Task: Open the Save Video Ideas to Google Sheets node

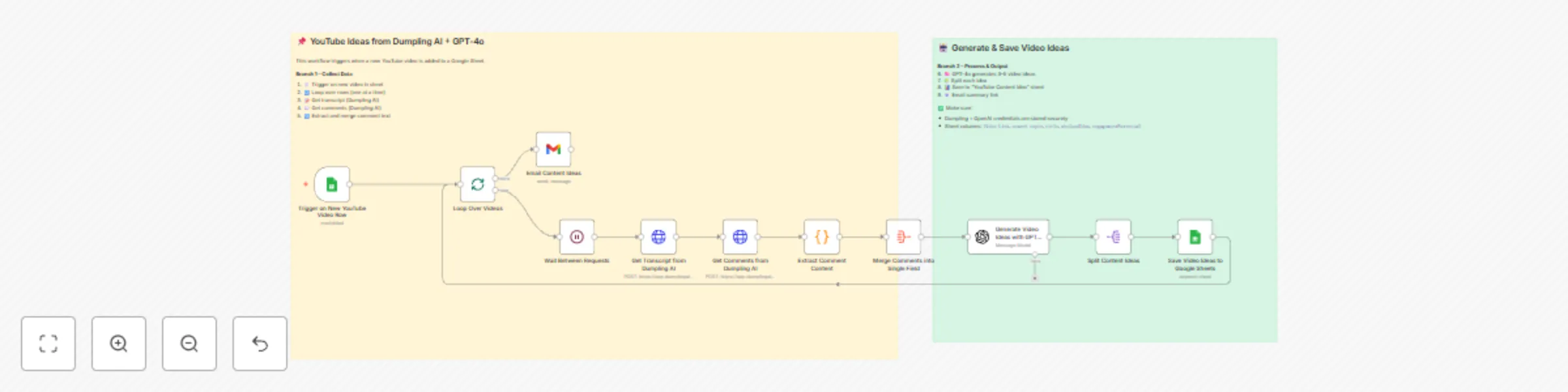Action: click(x=1195, y=237)
